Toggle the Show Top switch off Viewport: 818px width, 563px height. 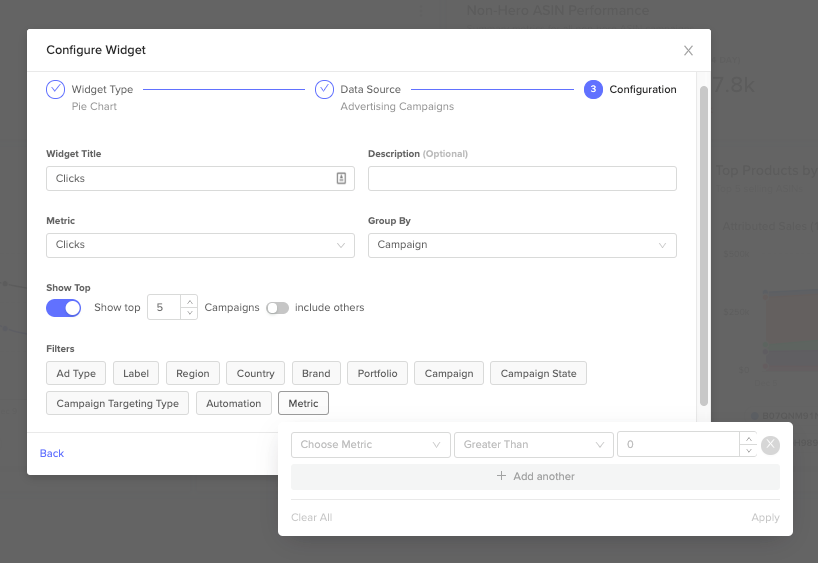click(64, 308)
